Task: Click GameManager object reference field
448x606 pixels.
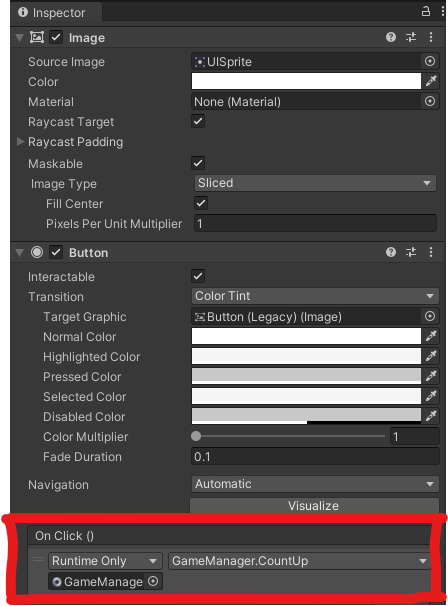Action: click(x=98, y=581)
